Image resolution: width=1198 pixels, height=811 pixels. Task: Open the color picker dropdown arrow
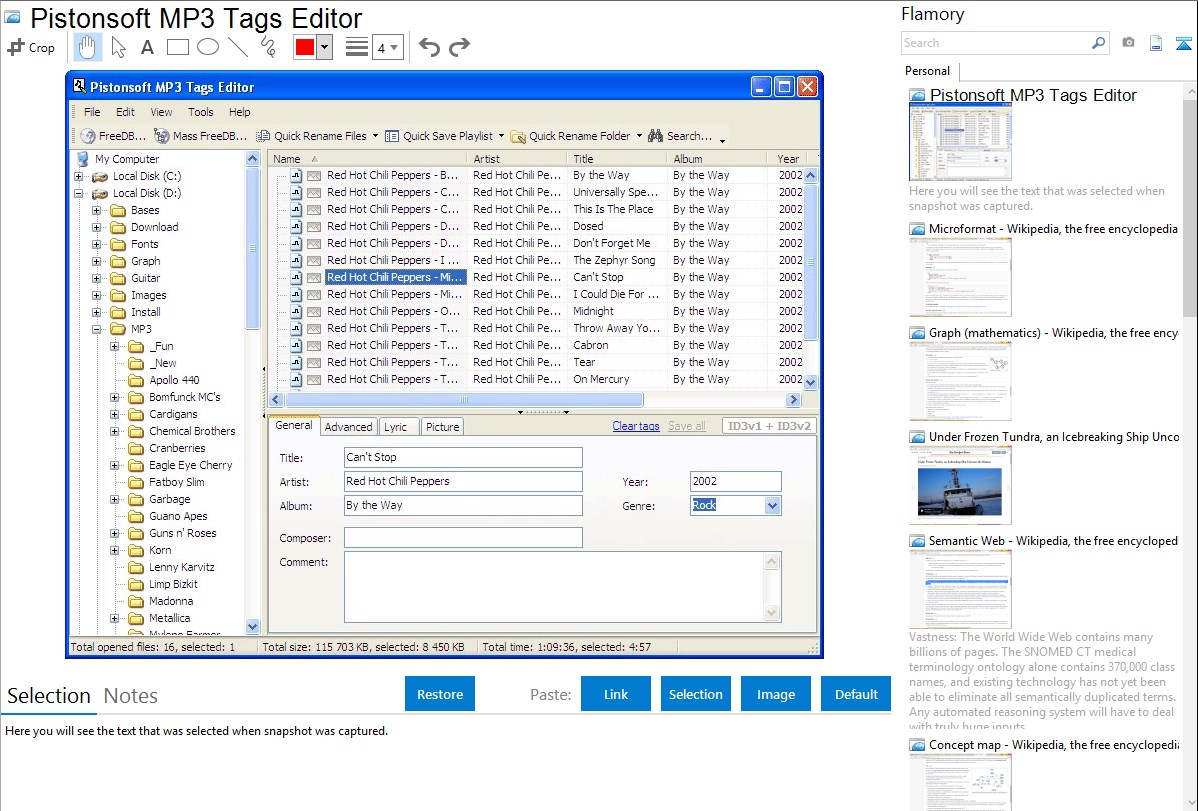click(324, 47)
